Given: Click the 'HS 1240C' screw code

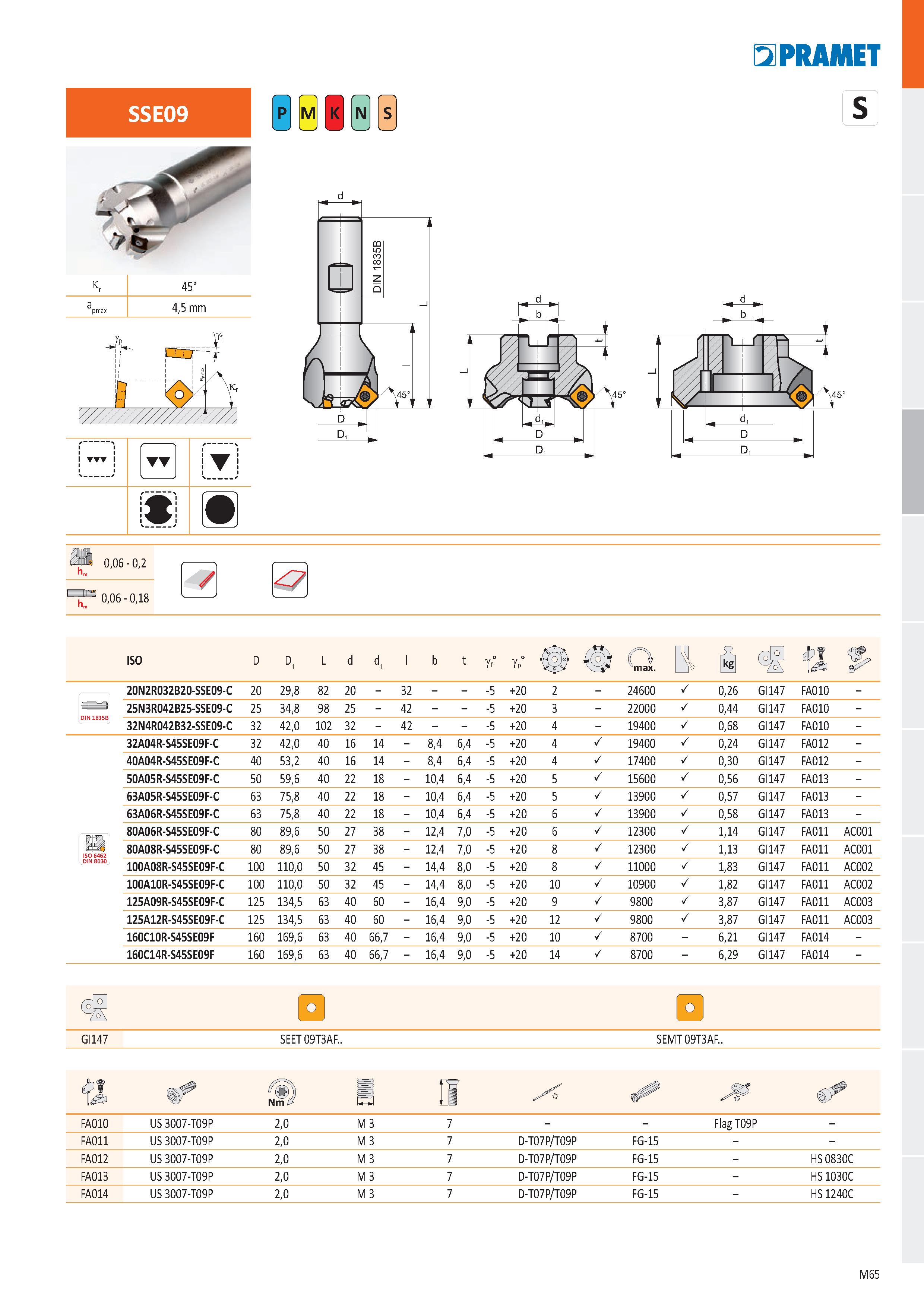Looking at the screenshot, I should click(832, 1194).
